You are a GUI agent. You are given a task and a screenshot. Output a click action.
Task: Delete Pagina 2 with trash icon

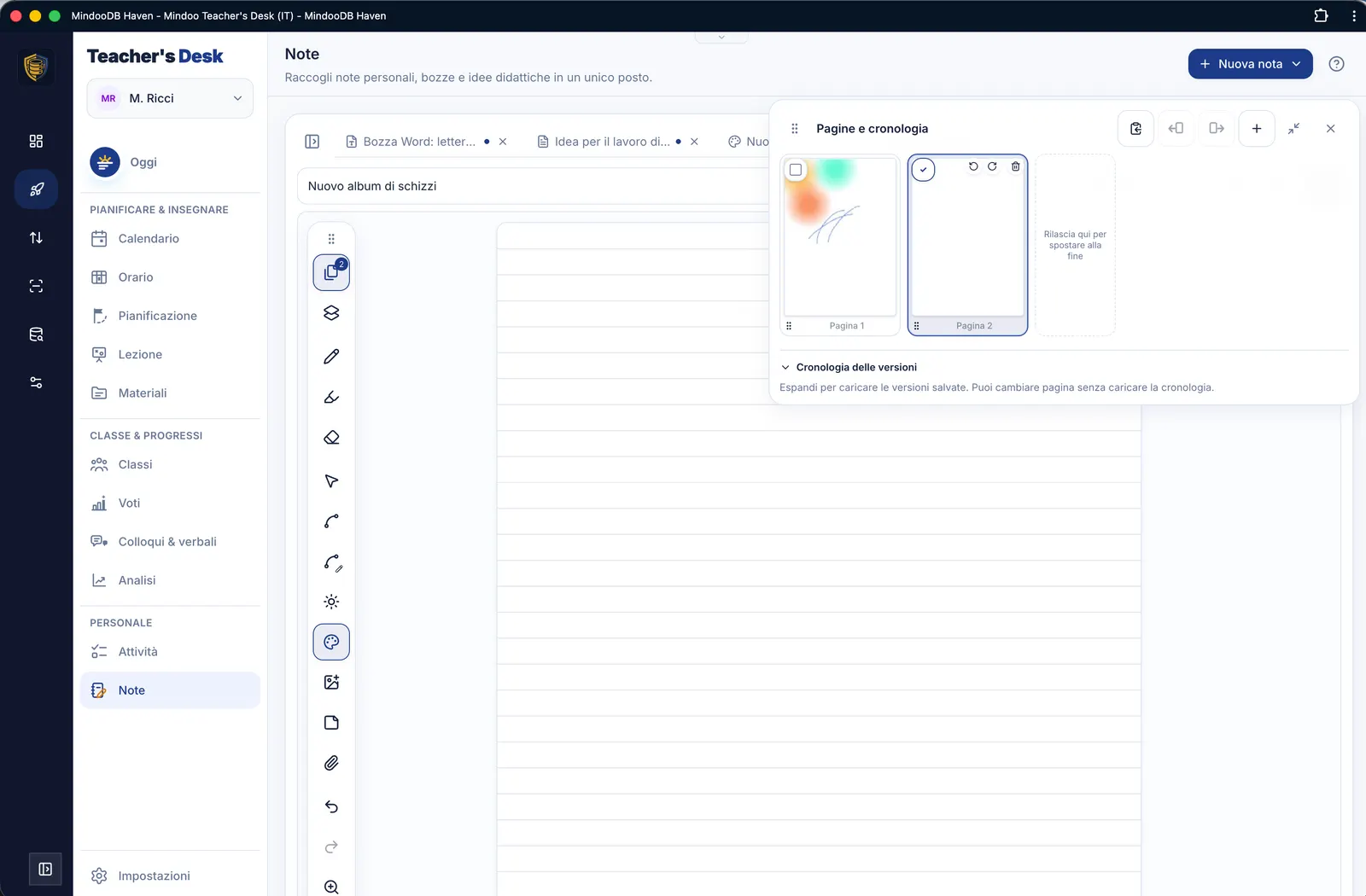point(1015,166)
